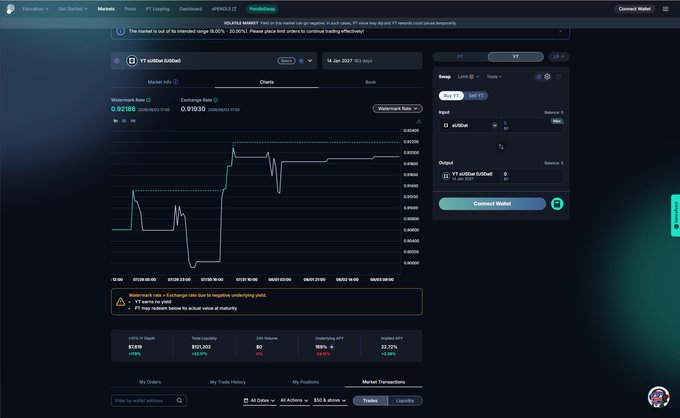
Task: Click the wallet address filter field
Action: click(x=149, y=401)
